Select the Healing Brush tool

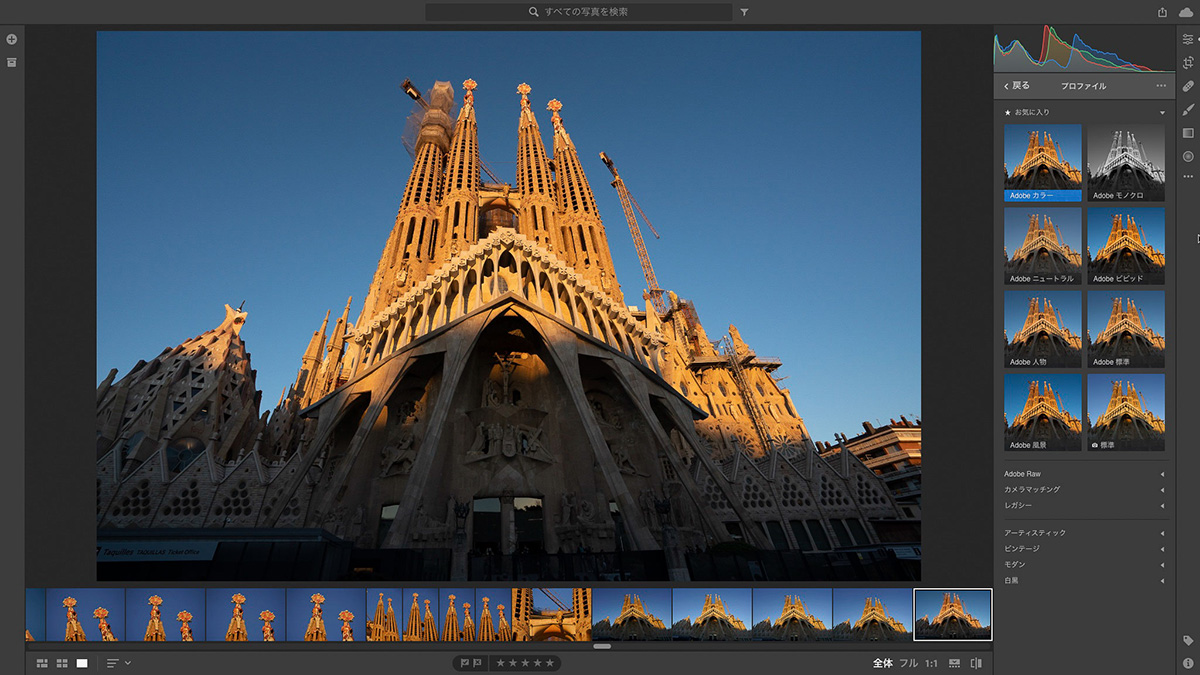[1188, 86]
